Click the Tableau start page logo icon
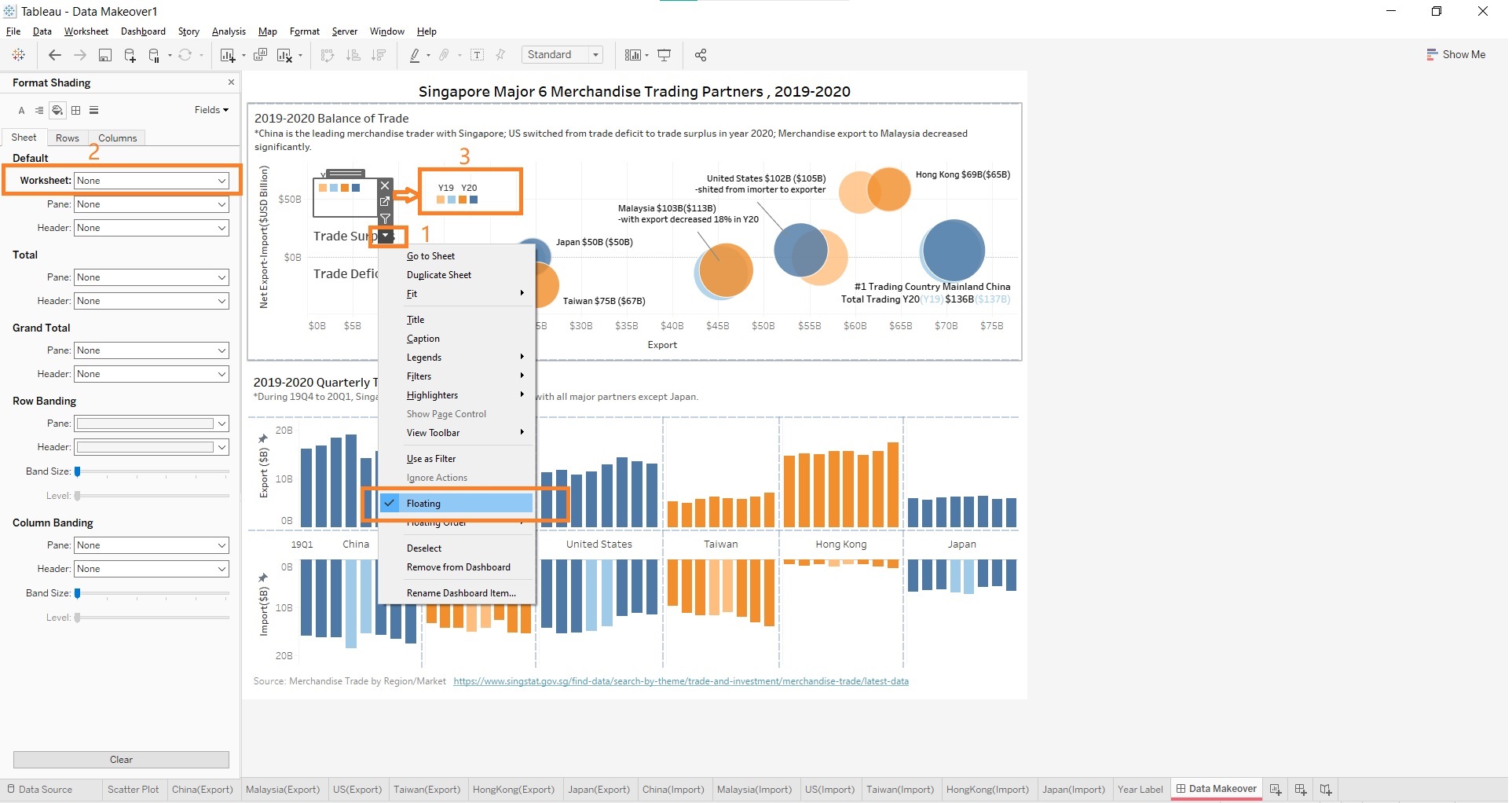 click(x=19, y=55)
